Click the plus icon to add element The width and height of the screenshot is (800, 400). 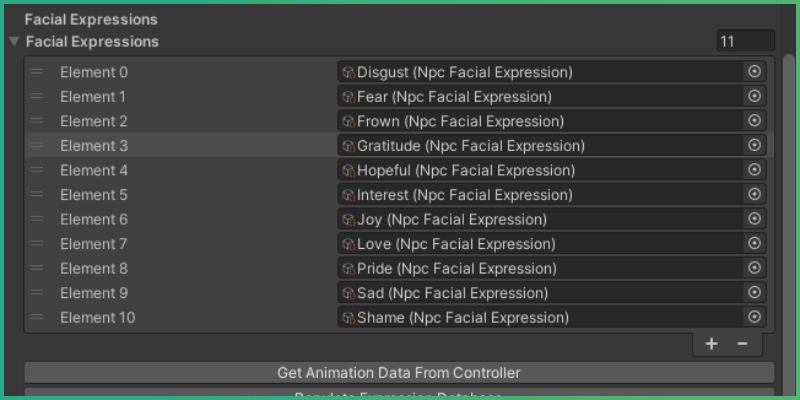pyautogui.click(x=711, y=344)
